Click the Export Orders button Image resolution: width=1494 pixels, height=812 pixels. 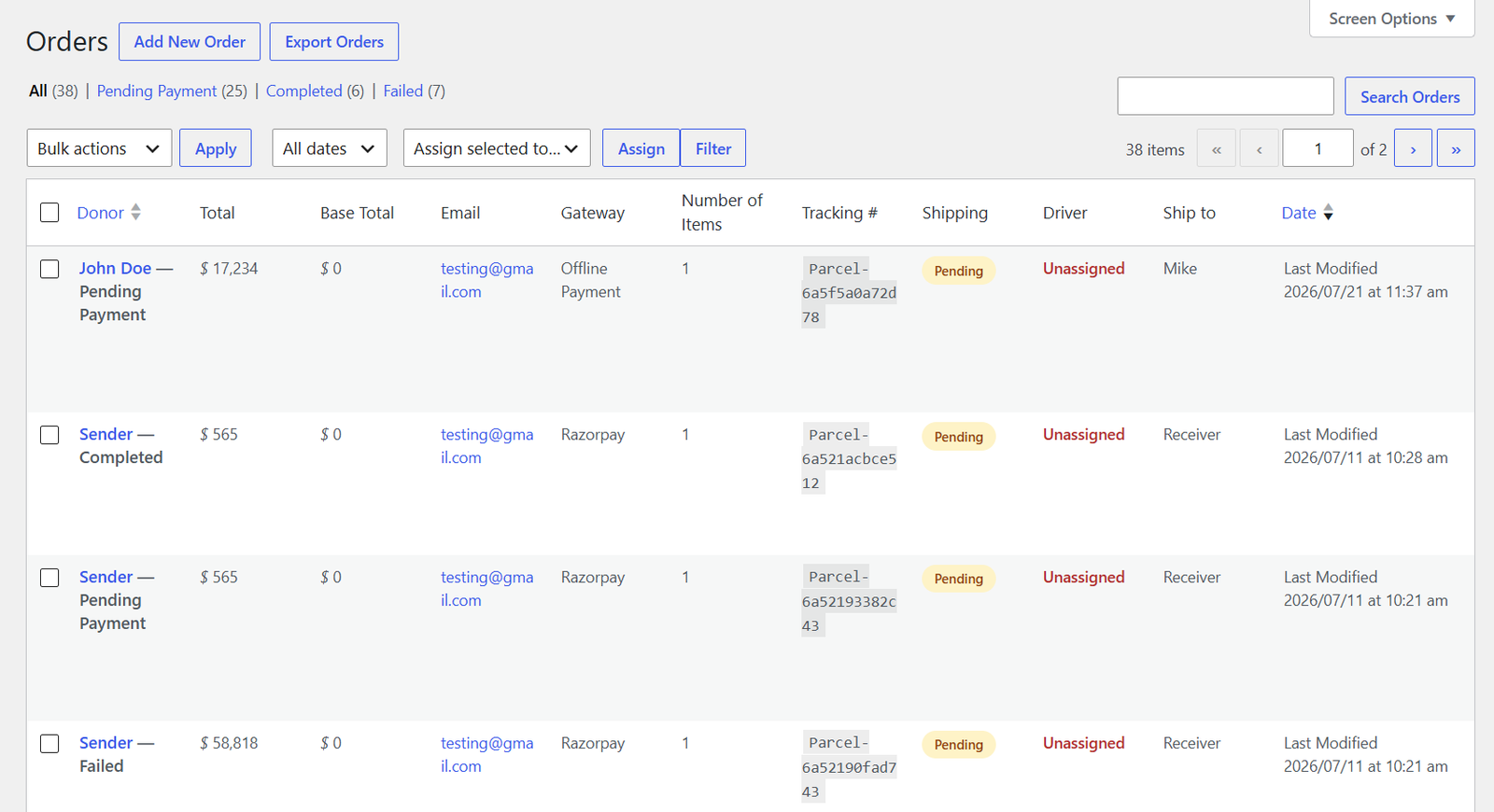pos(334,42)
